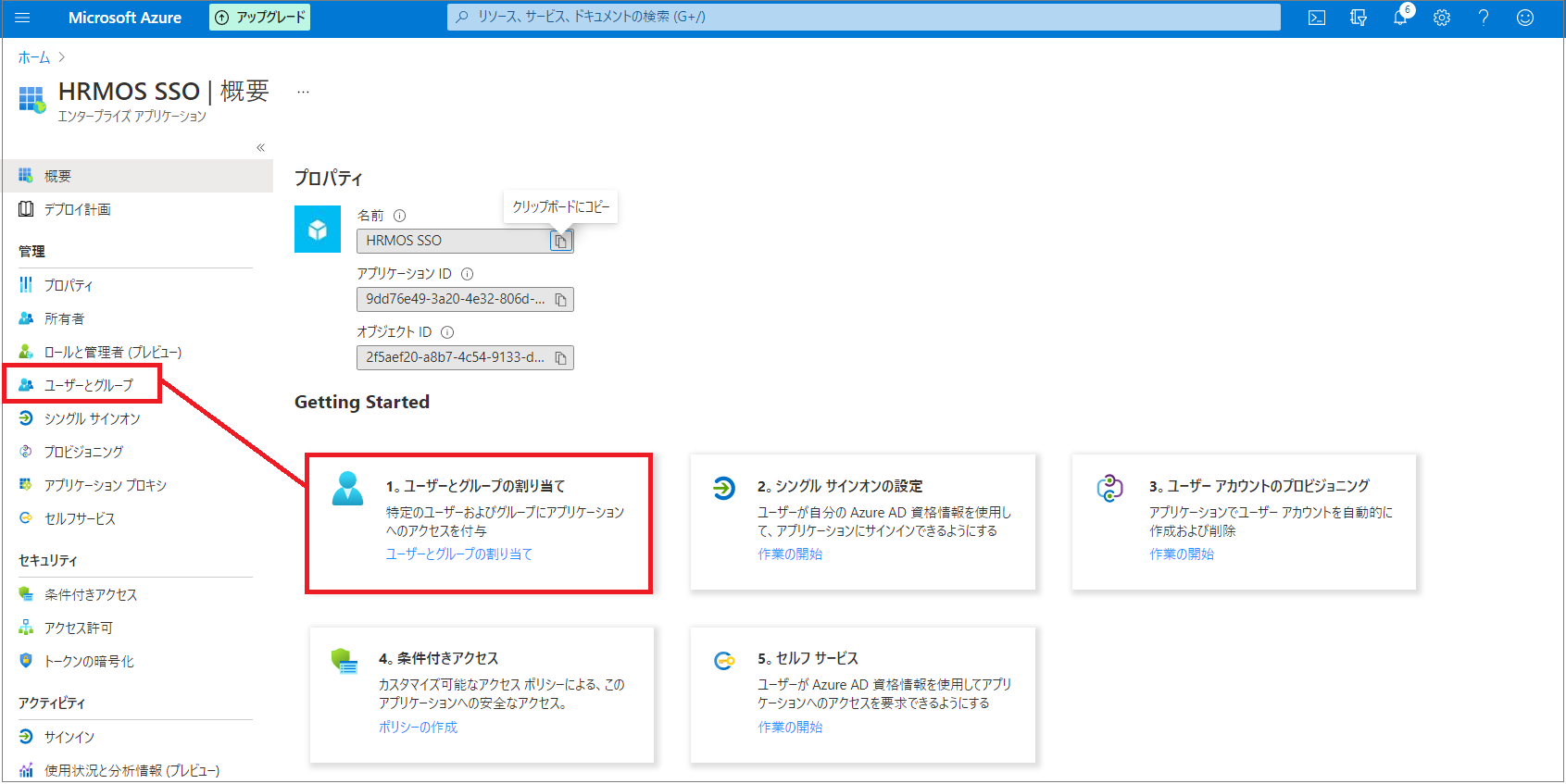The height and width of the screenshot is (784, 1566).
Task: Copy the application ID to clipboard
Action: pyautogui.click(x=560, y=300)
